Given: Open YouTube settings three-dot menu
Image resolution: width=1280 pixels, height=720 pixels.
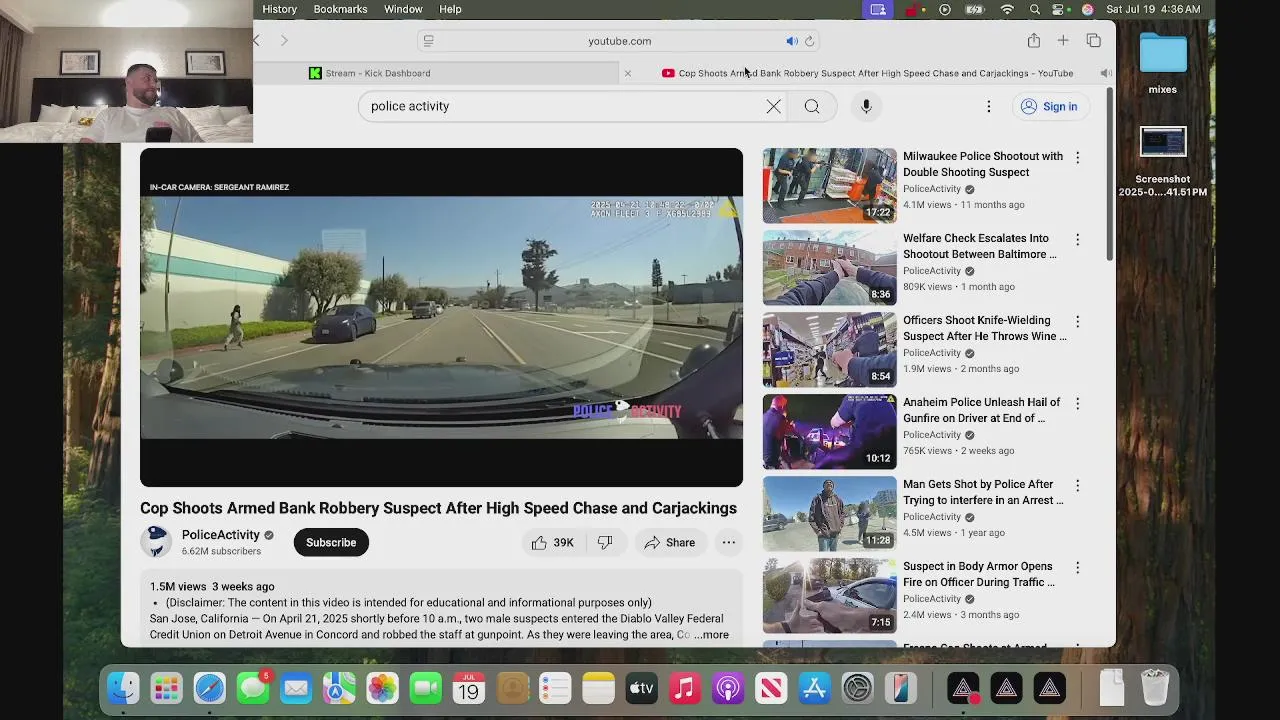Looking at the screenshot, I should pyautogui.click(x=989, y=106).
